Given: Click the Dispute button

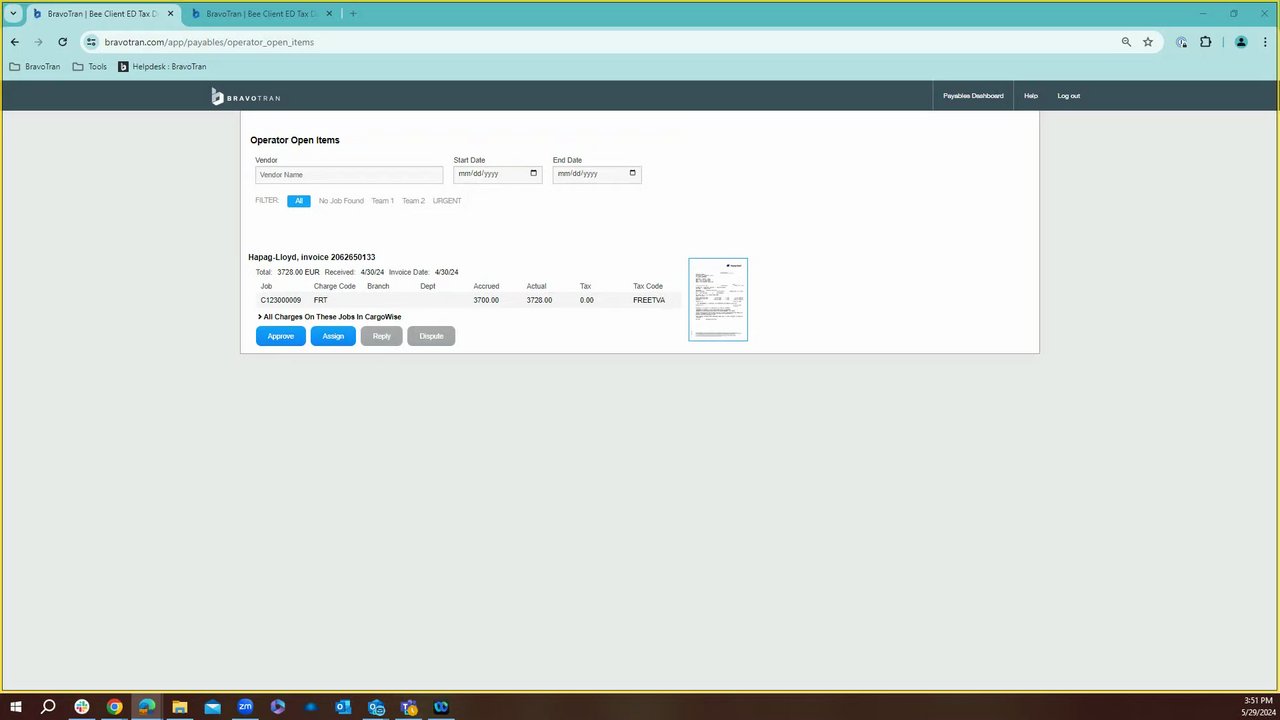Looking at the screenshot, I should [x=431, y=336].
